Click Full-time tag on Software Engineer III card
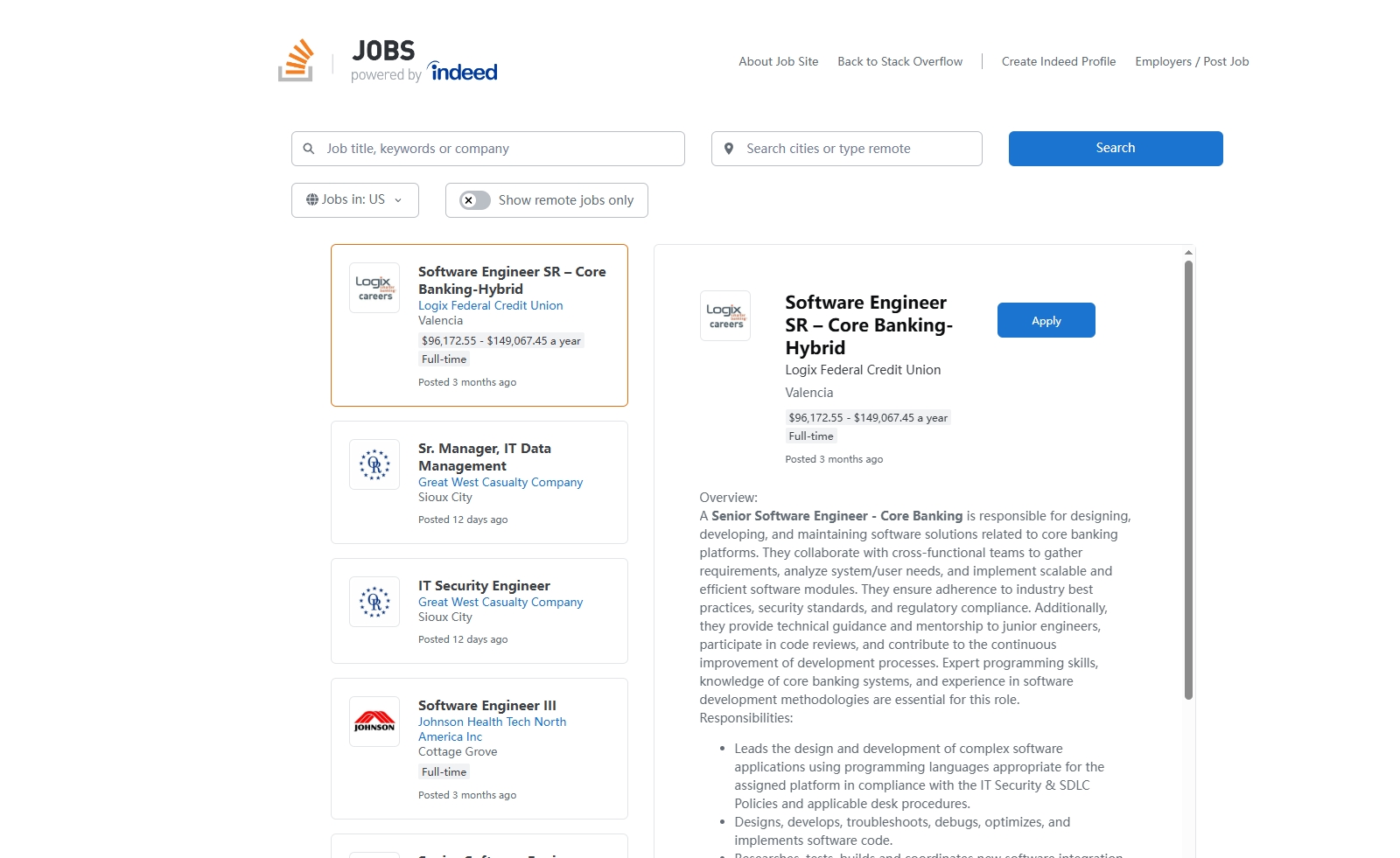Viewport: 1400px width, 858px height. tap(444, 772)
